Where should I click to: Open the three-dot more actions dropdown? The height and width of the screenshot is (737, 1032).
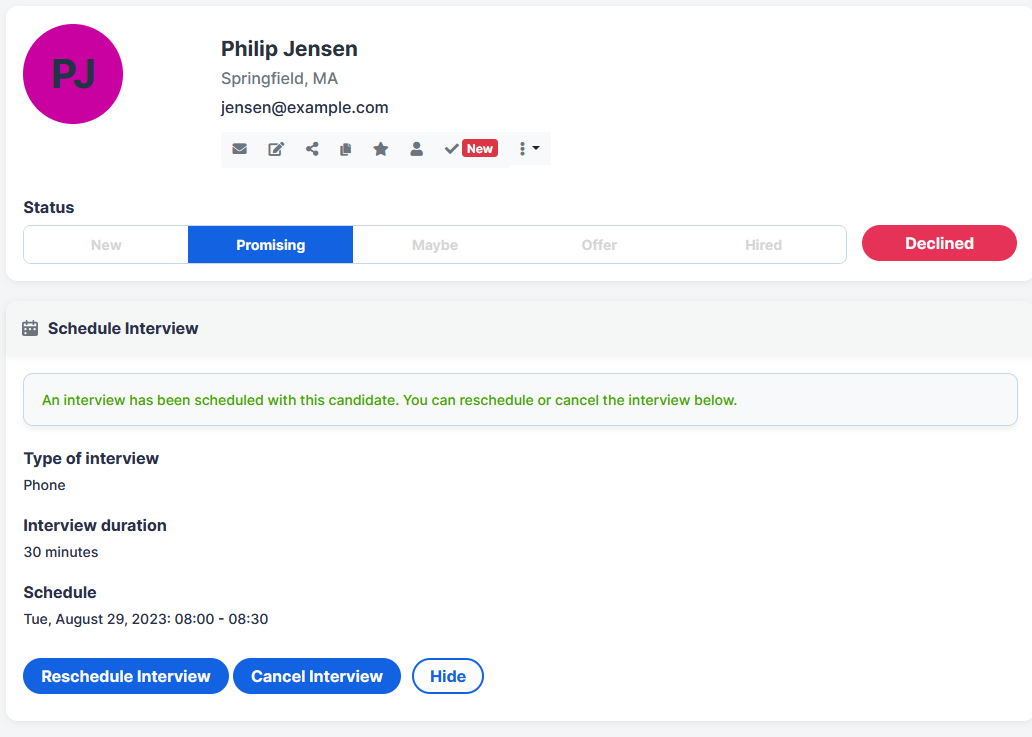click(529, 149)
